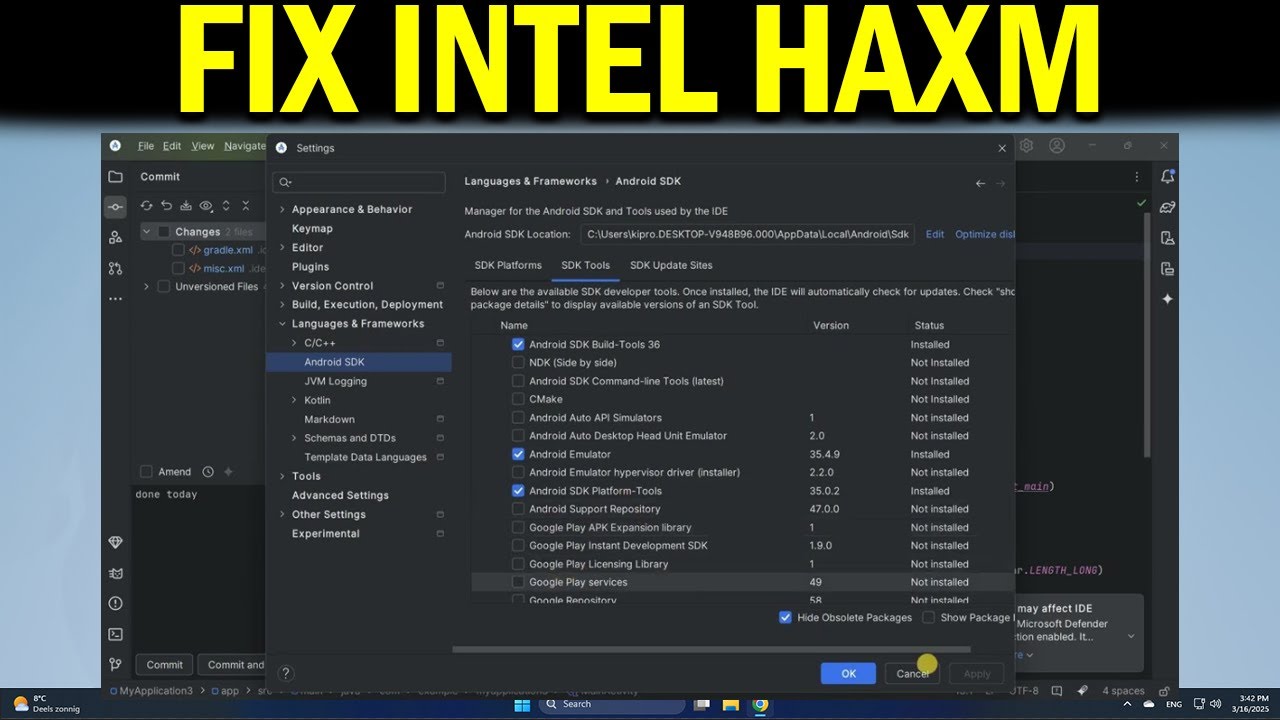Open Notifications bell icon on right sidebar

[1167, 177]
